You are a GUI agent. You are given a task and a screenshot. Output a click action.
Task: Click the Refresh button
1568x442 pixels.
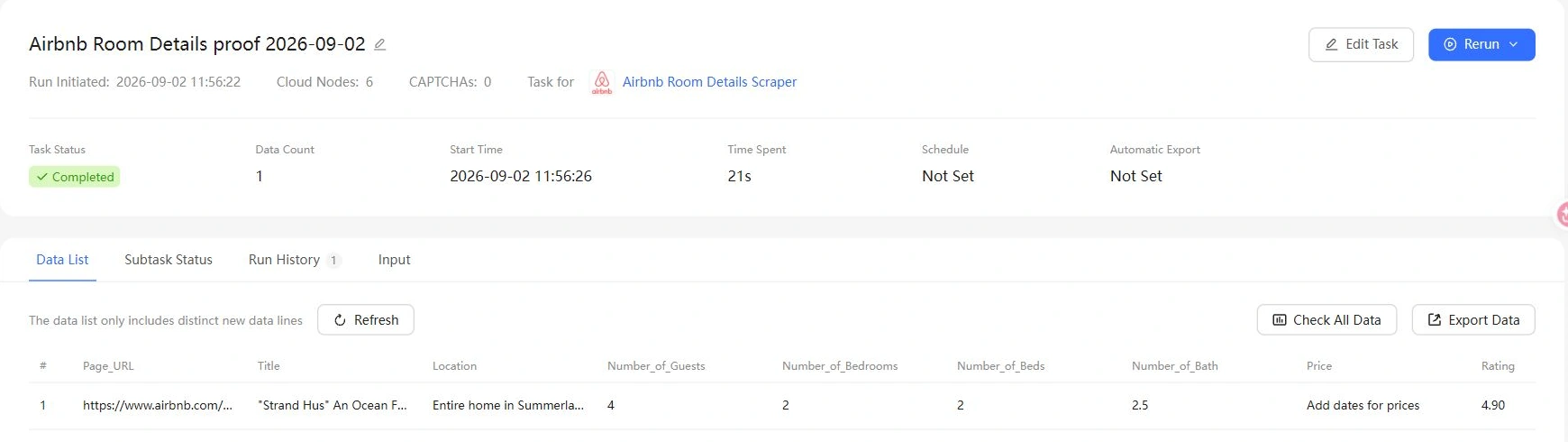click(366, 320)
